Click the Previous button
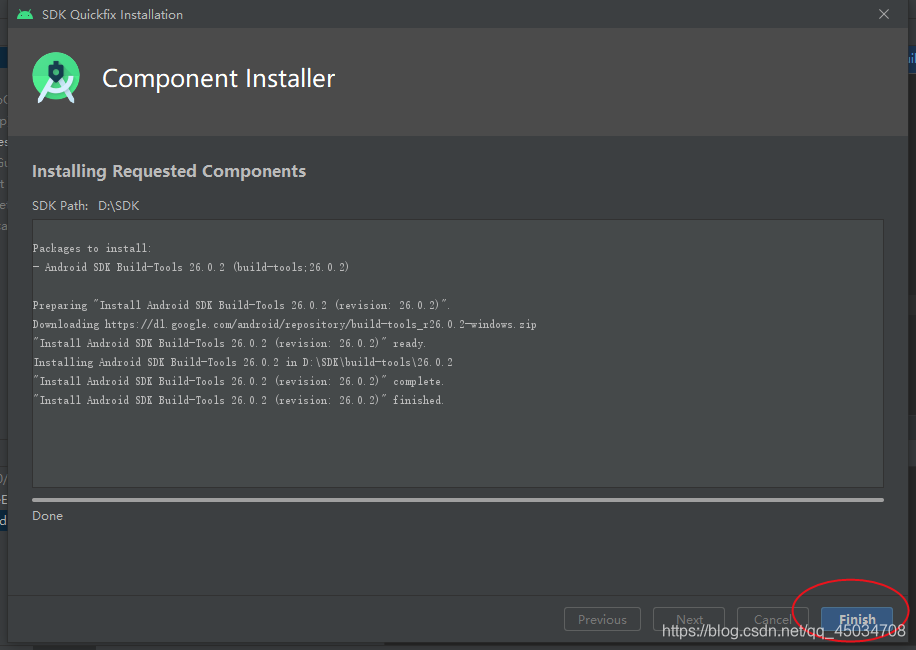Screen dimensions: 916x650 (602, 619)
